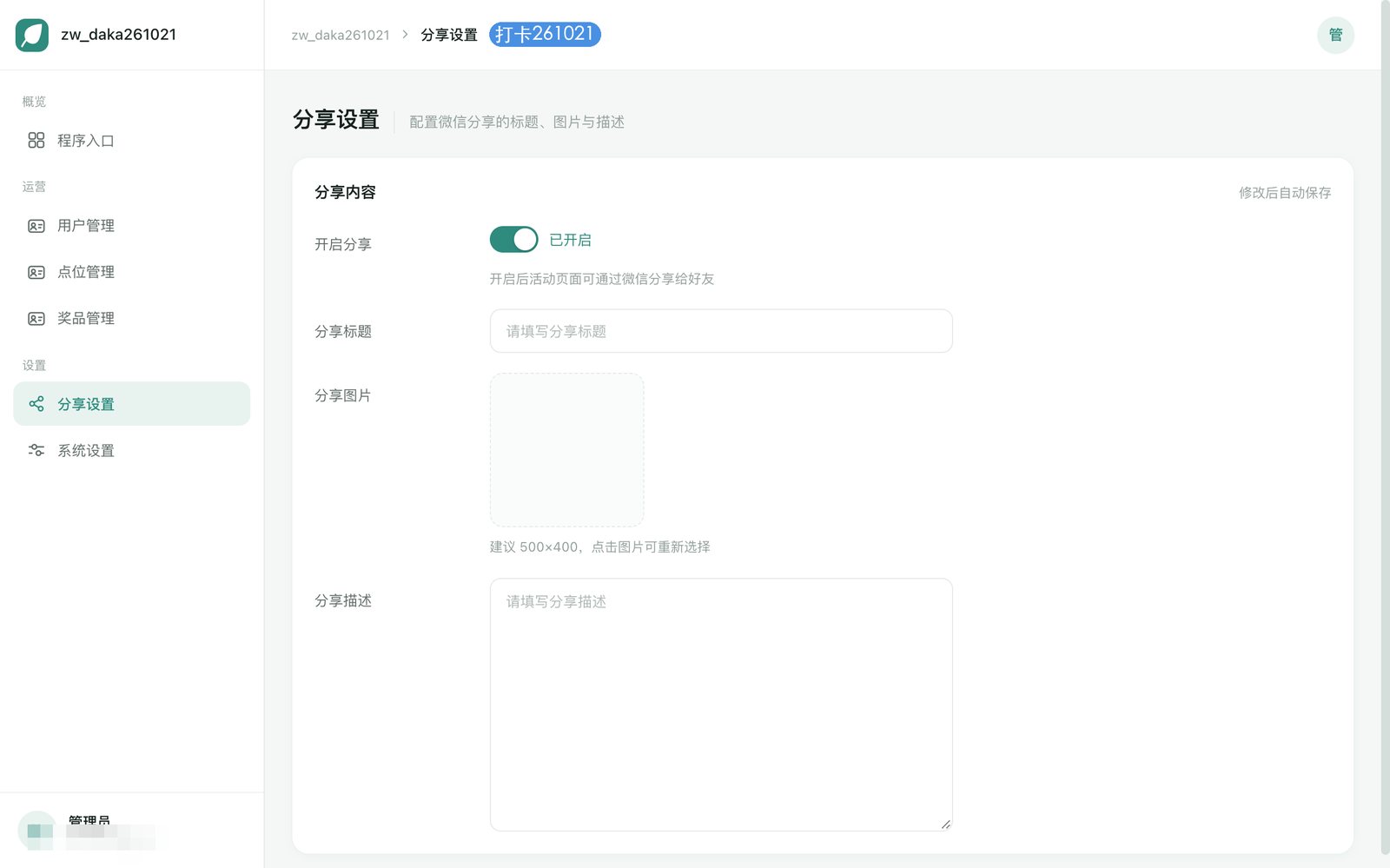This screenshot has height=868, width=1390.
Task: Click the green leaf app logo
Action: tap(32, 35)
